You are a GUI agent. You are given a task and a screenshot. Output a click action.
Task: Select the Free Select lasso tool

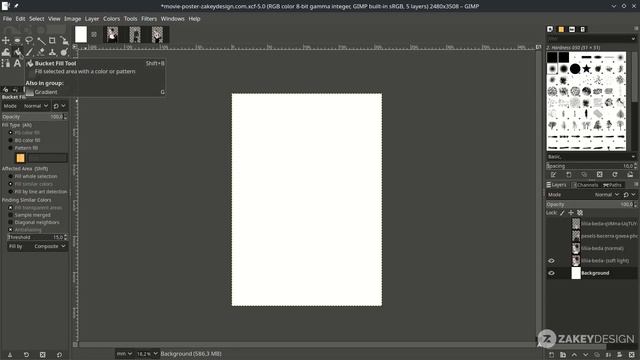click(29, 40)
